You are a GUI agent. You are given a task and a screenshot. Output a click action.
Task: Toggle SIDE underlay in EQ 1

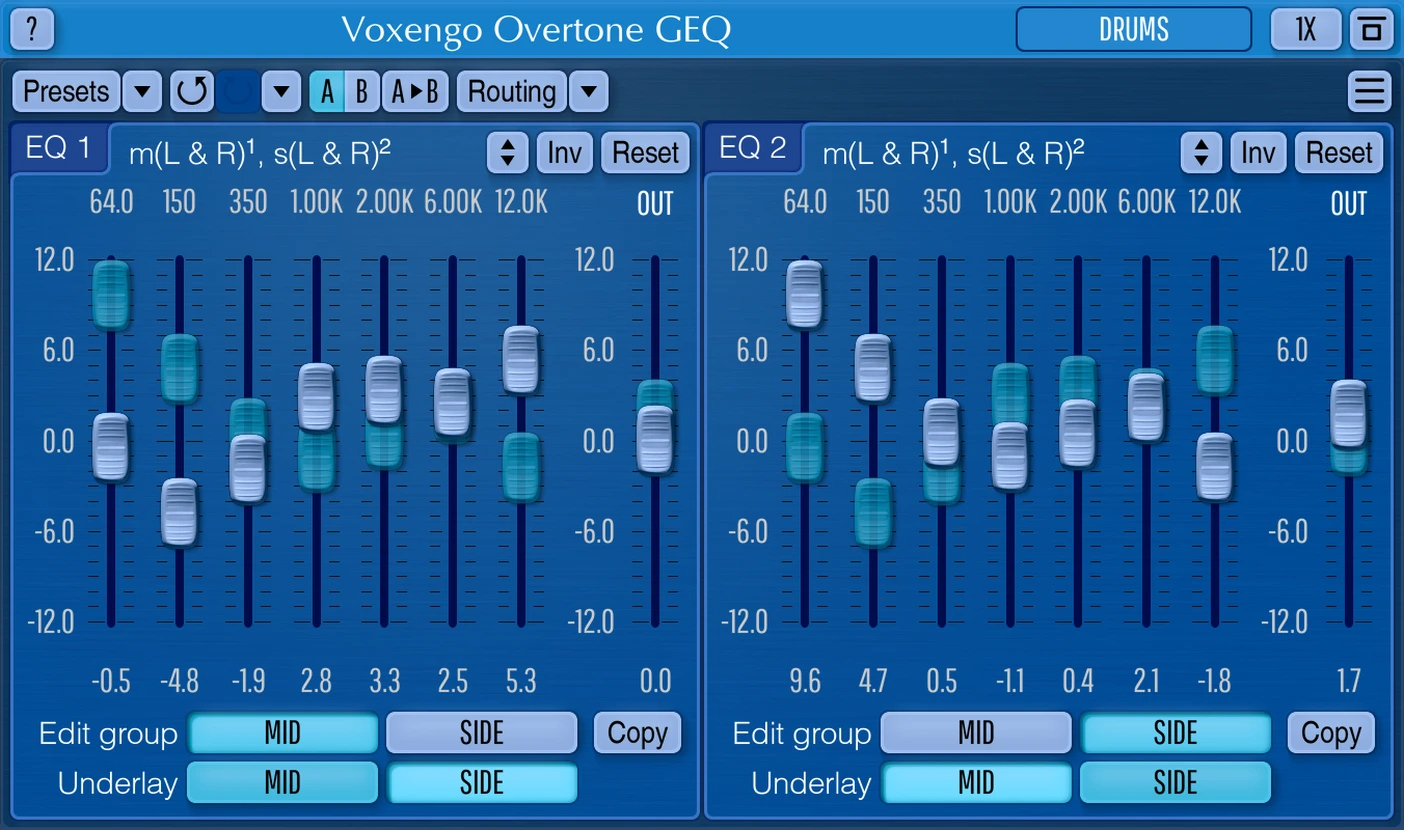tap(482, 782)
